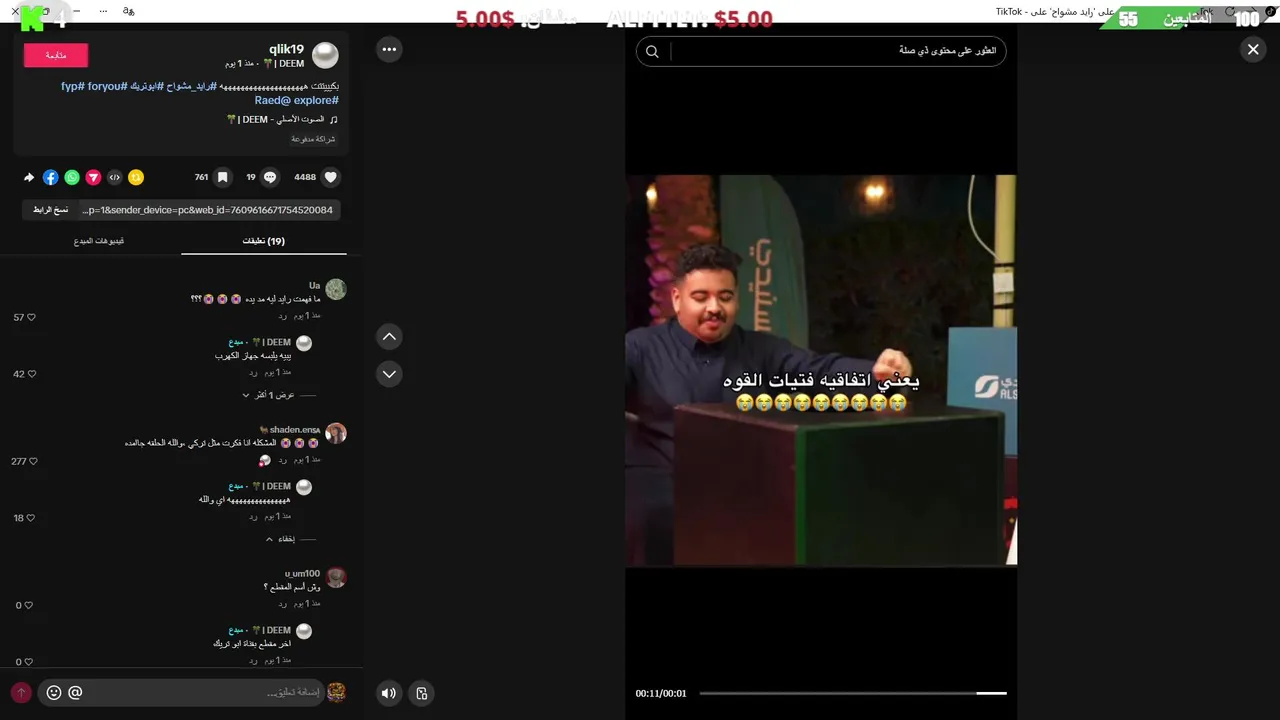Open the #foryou hashtag link
Screen dimensions: 1280x720
pos(107,87)
